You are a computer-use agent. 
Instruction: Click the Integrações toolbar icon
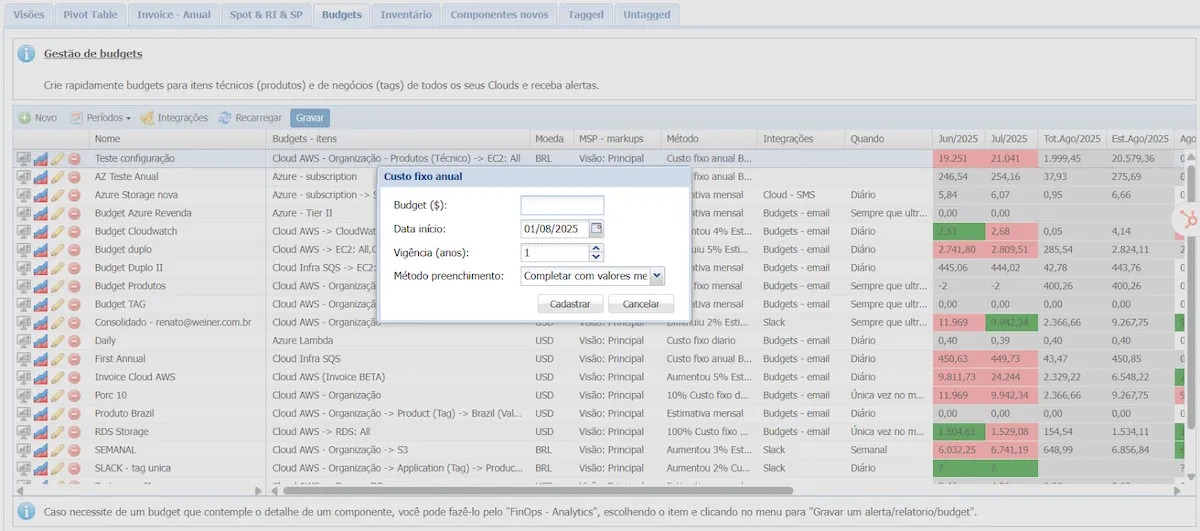coord(147,118)
